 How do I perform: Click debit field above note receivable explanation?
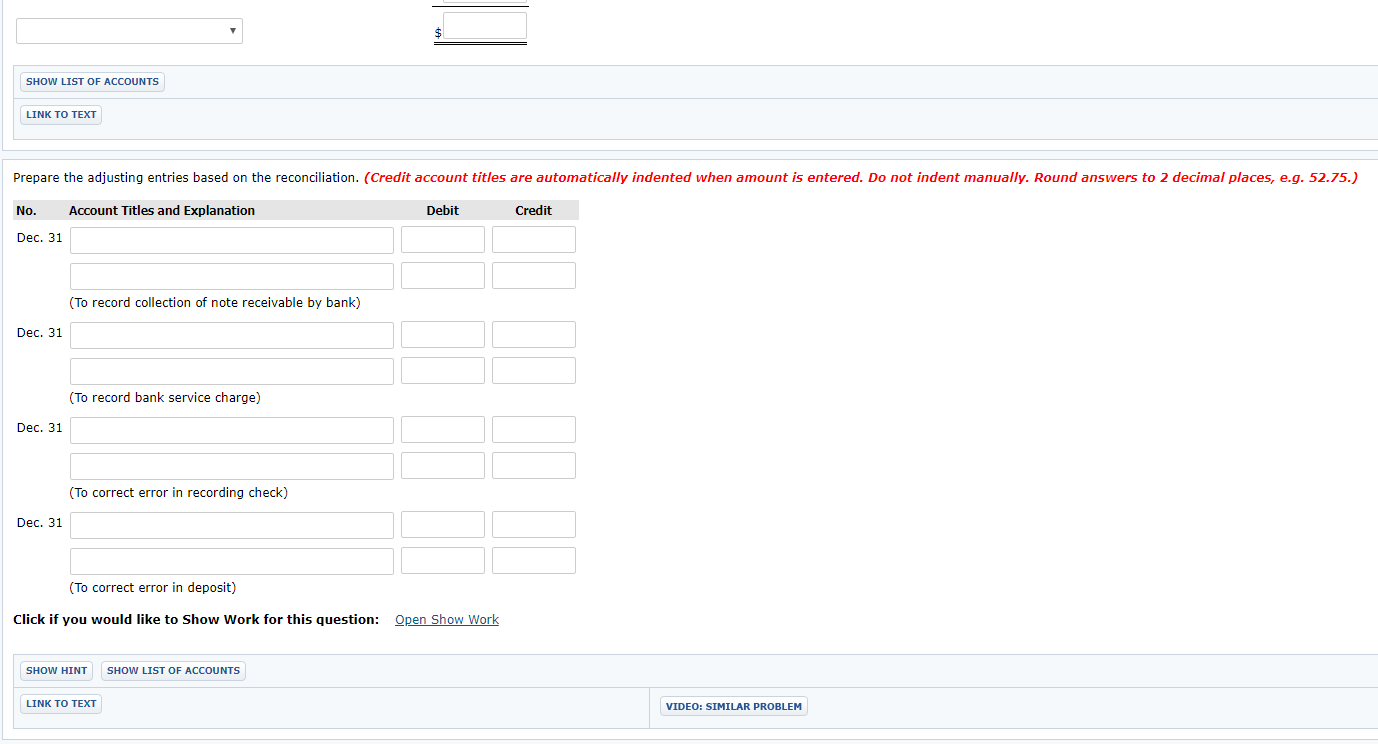tap(443, 276)
